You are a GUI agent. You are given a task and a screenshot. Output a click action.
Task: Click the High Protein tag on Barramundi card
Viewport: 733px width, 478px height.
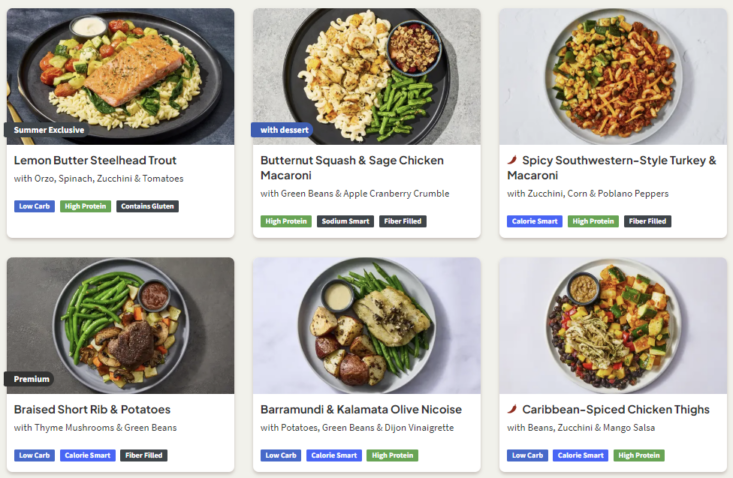coord(392,455)
